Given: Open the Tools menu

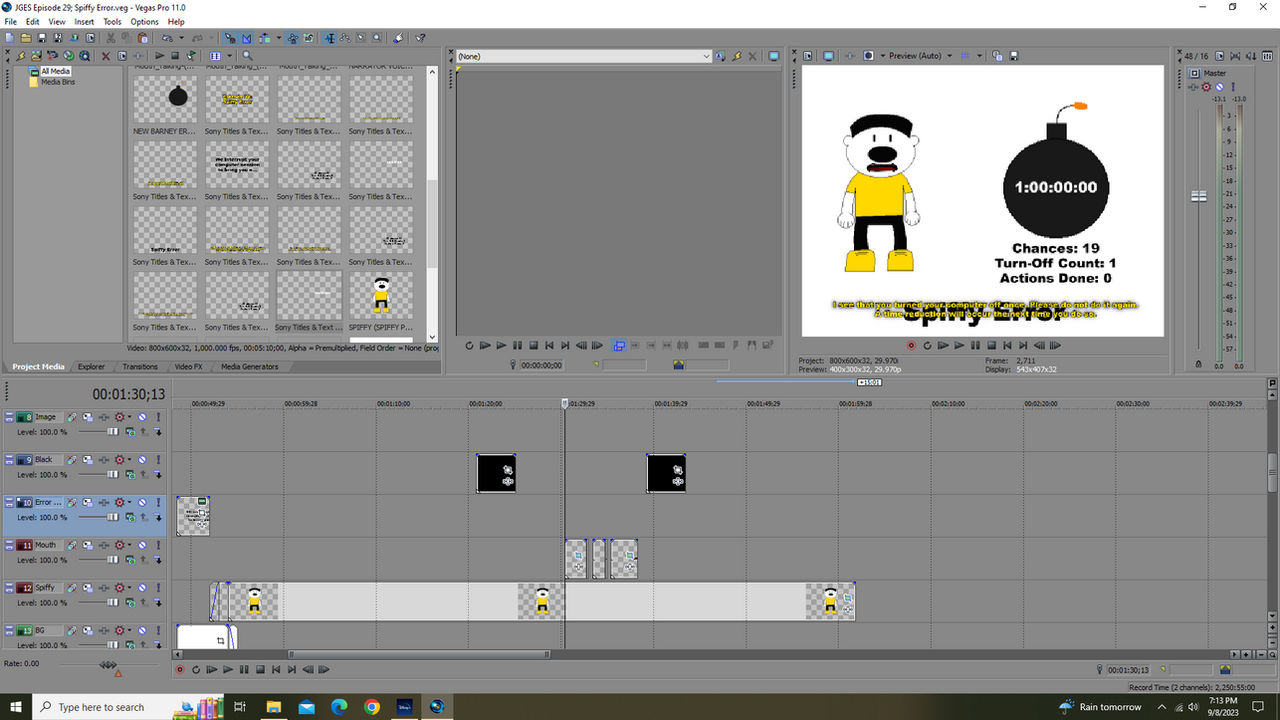Looking at the screenshot, I should coord(112,21).
